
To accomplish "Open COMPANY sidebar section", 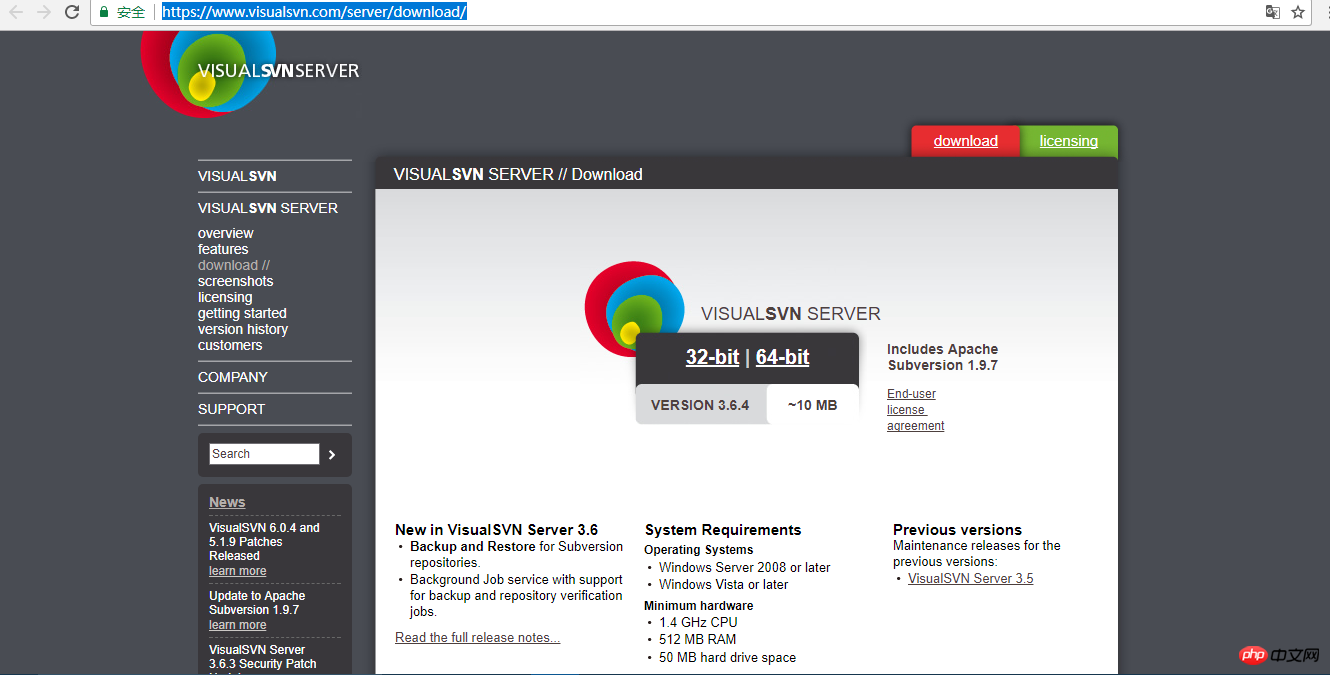I will tap(233, 377).
